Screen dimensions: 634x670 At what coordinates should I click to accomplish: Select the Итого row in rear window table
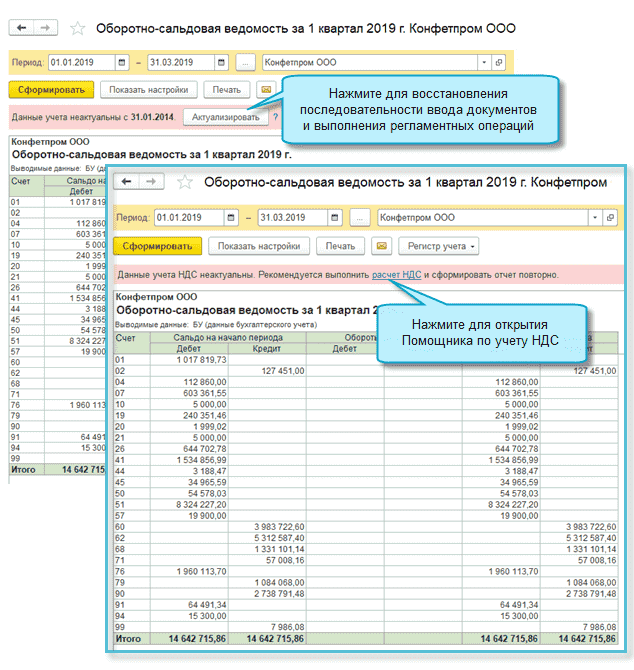pos(58,469)
